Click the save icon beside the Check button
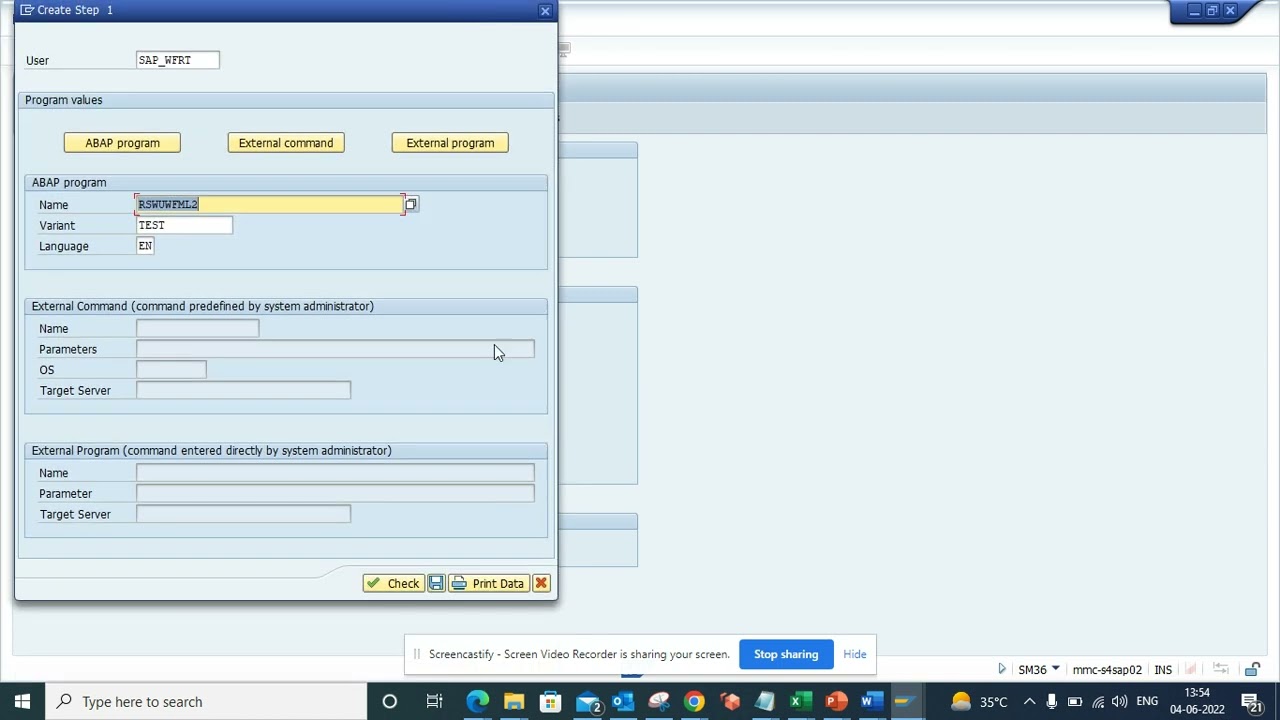Viewport: 1280px width, 720px height. [x=436, y=583]
